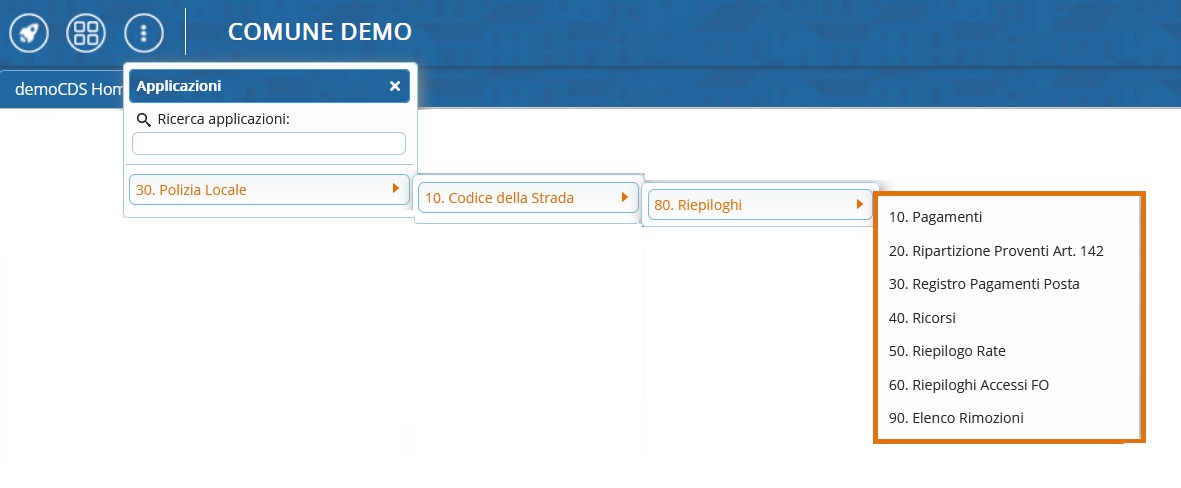Open 30. Registro Pagamenti Posta
Screen dimensions: 1181x488
click(983, 284)
